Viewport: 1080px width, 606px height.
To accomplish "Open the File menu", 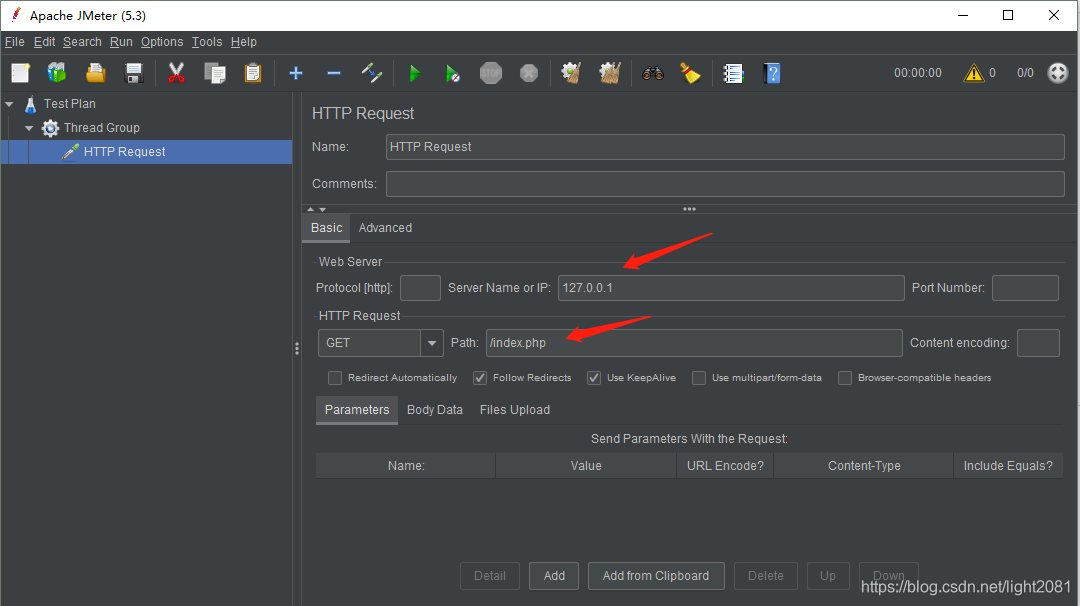I will click(x=14, y=42).
